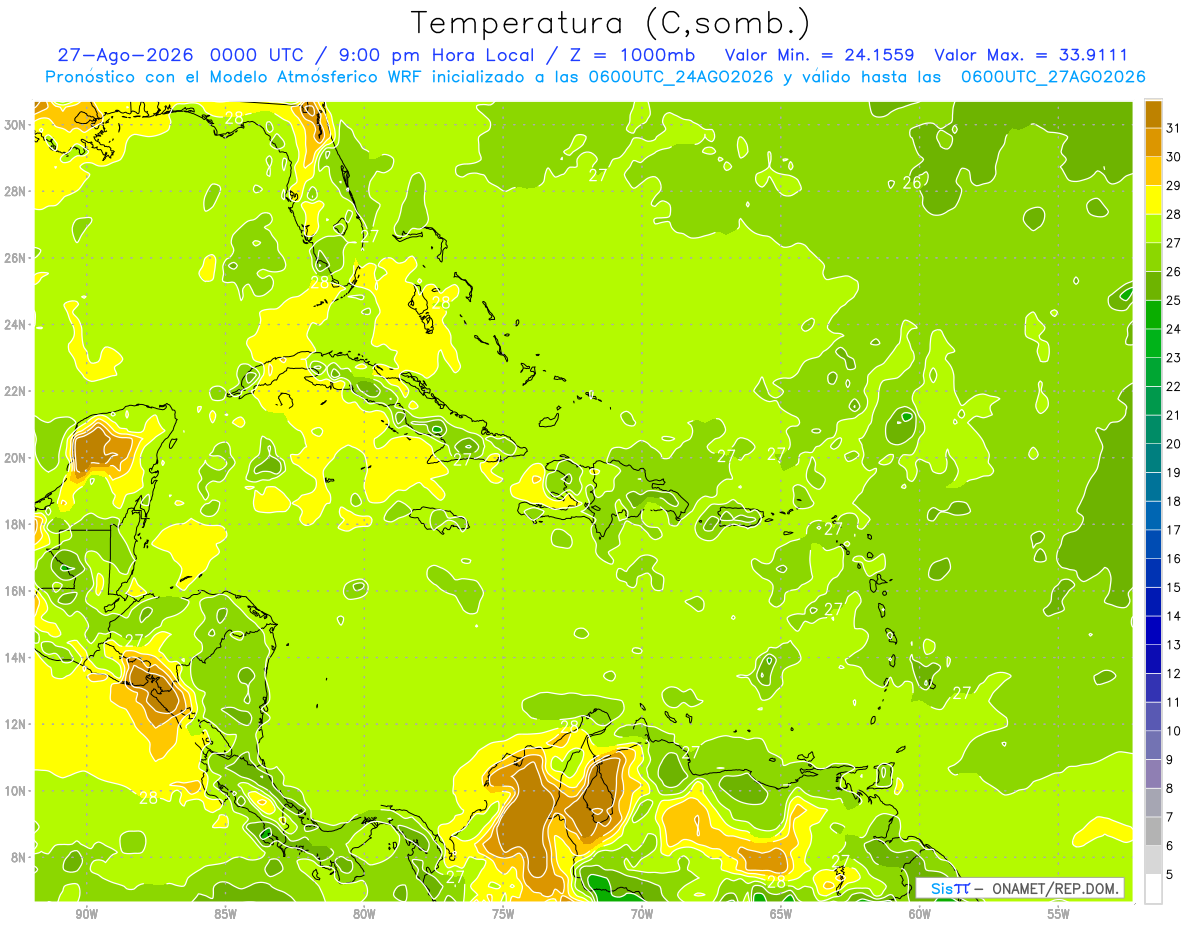This screenshot has height=927, width=1200.
Task: Click the color scale value "17"
Action: [1174, 530]
